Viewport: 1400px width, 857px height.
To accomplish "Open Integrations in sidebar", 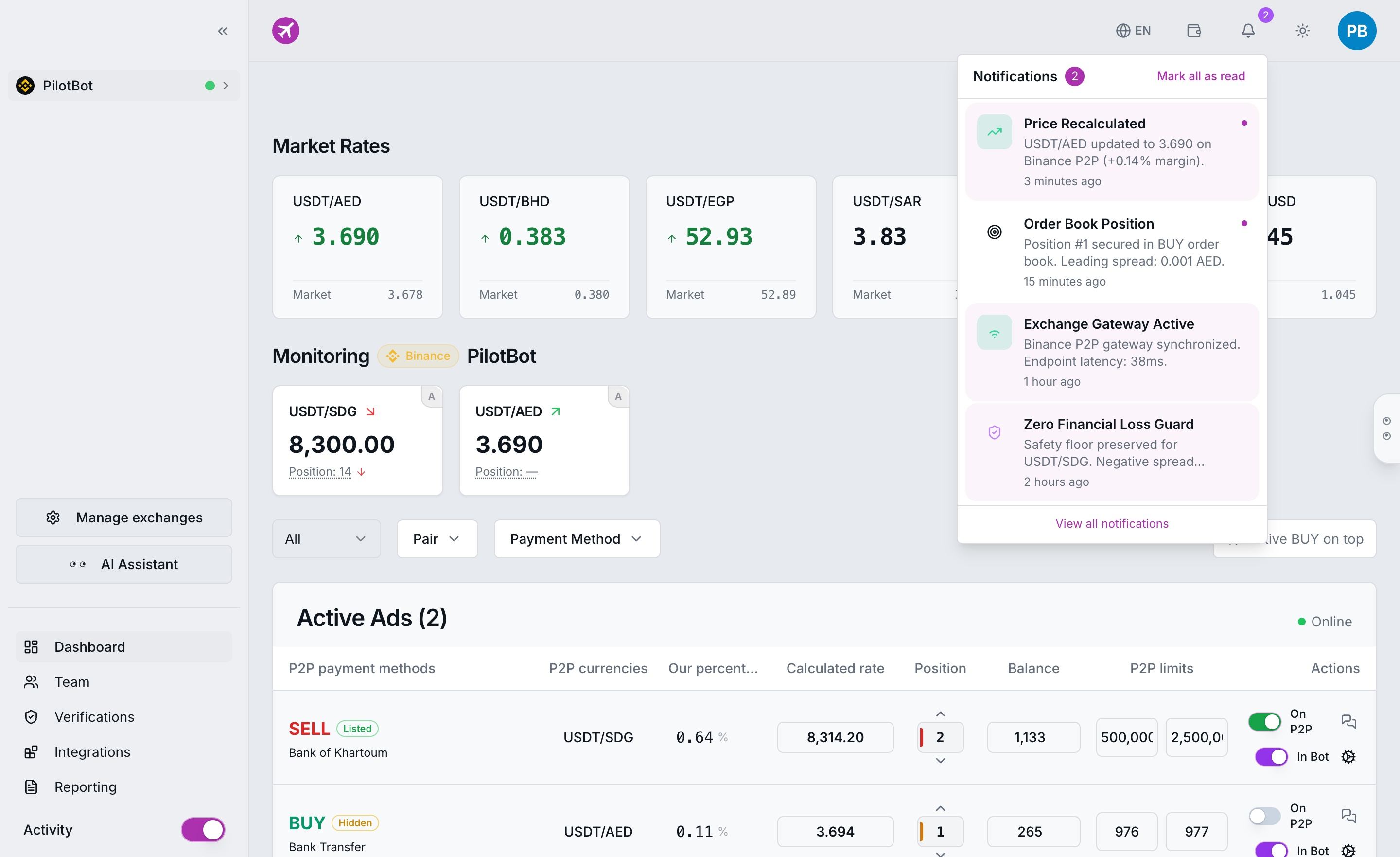I will click(123, 752).
